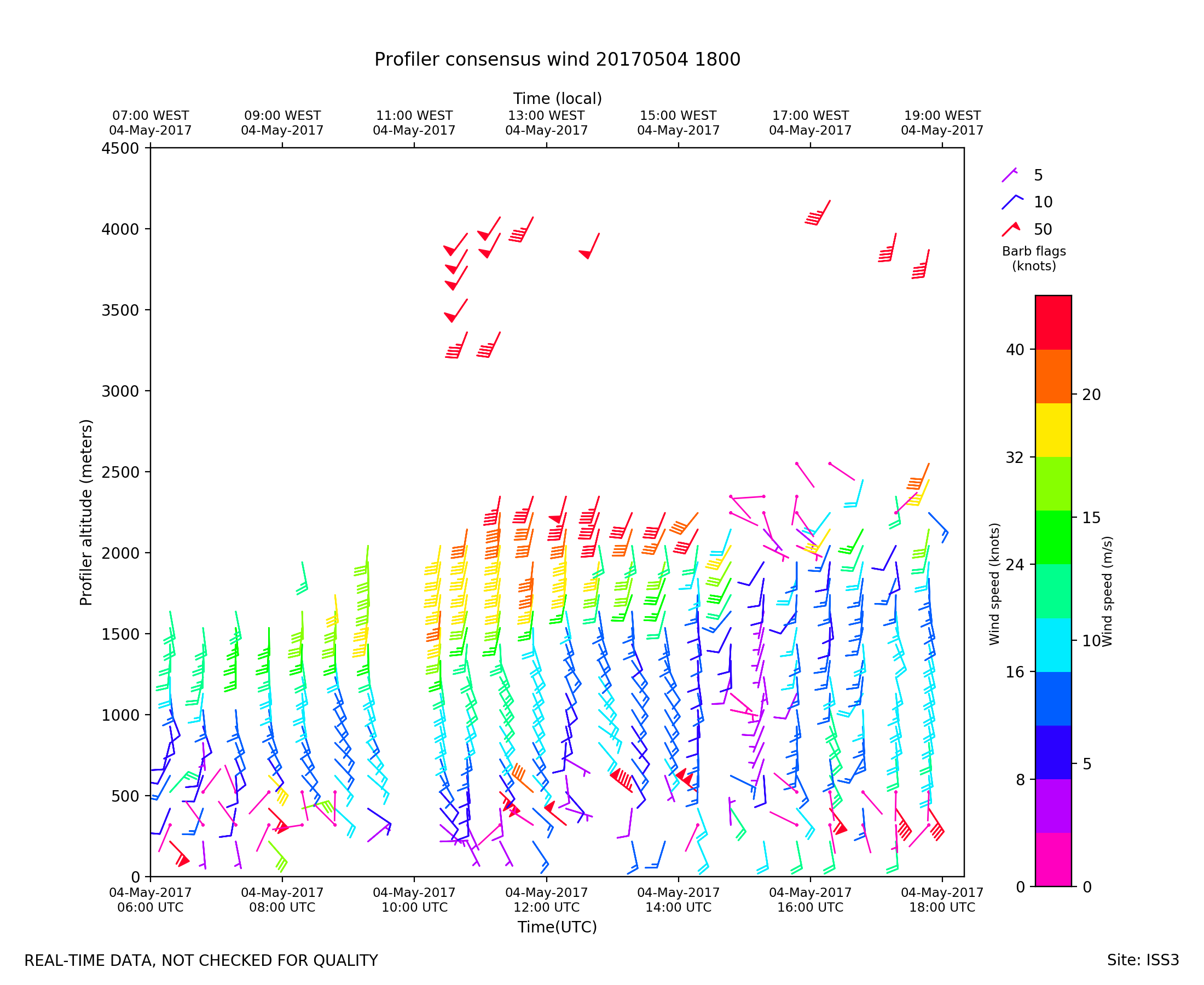
Task: Click the orange colorbar segment
Action: point(1053,376)
